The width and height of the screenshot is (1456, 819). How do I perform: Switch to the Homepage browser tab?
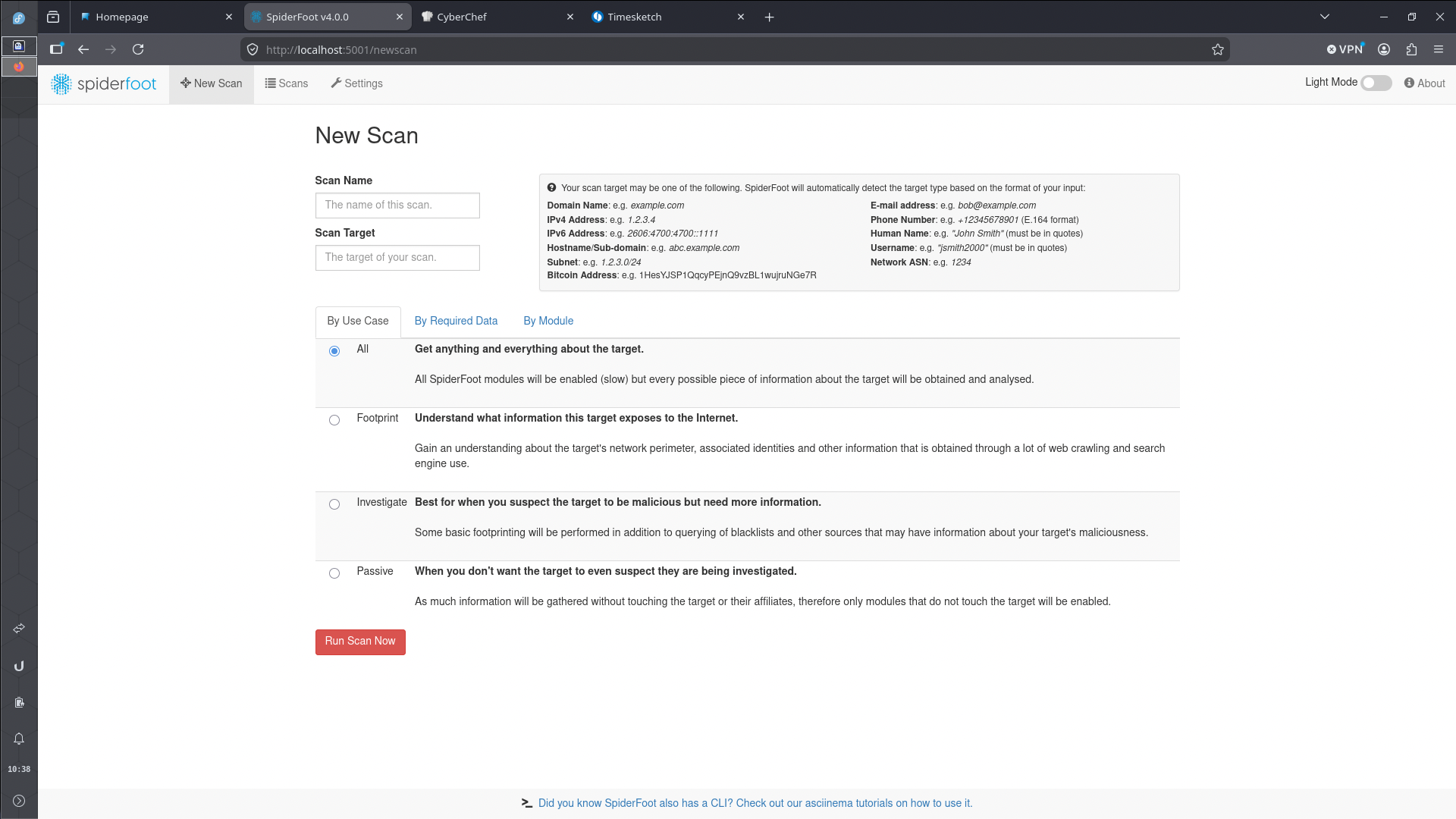[156, 17]
